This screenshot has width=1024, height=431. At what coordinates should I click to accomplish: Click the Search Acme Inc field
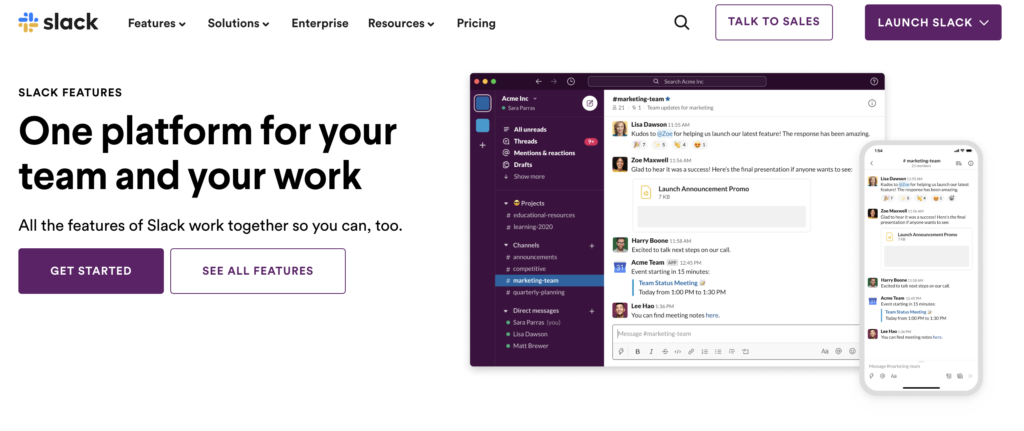coord(677,82)
